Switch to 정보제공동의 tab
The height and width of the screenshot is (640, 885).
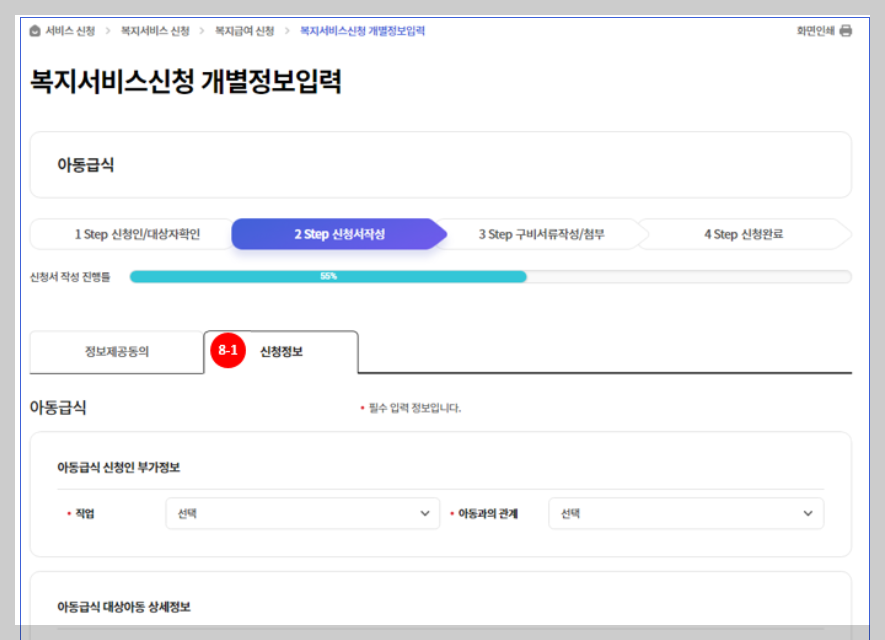pos(117,352)
